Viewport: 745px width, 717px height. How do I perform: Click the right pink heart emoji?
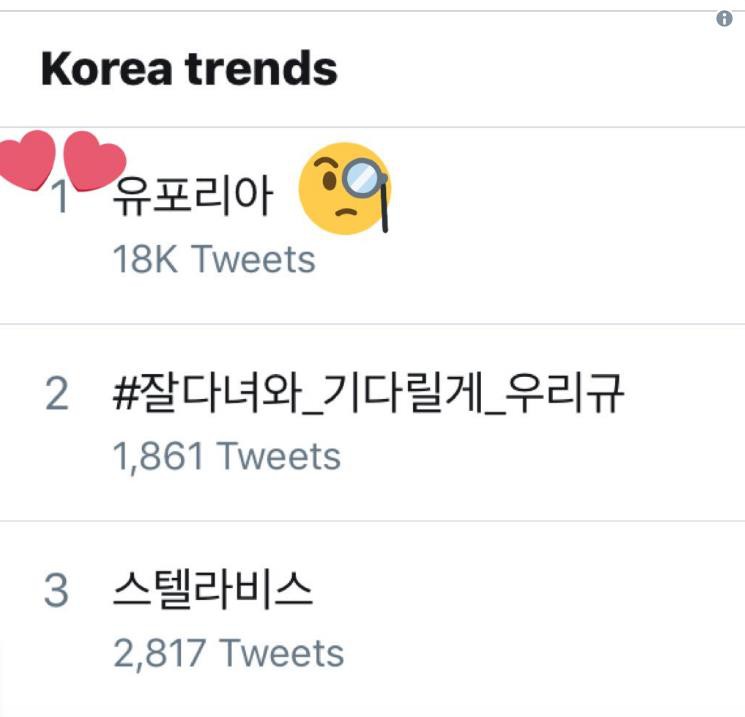point(94,161)
